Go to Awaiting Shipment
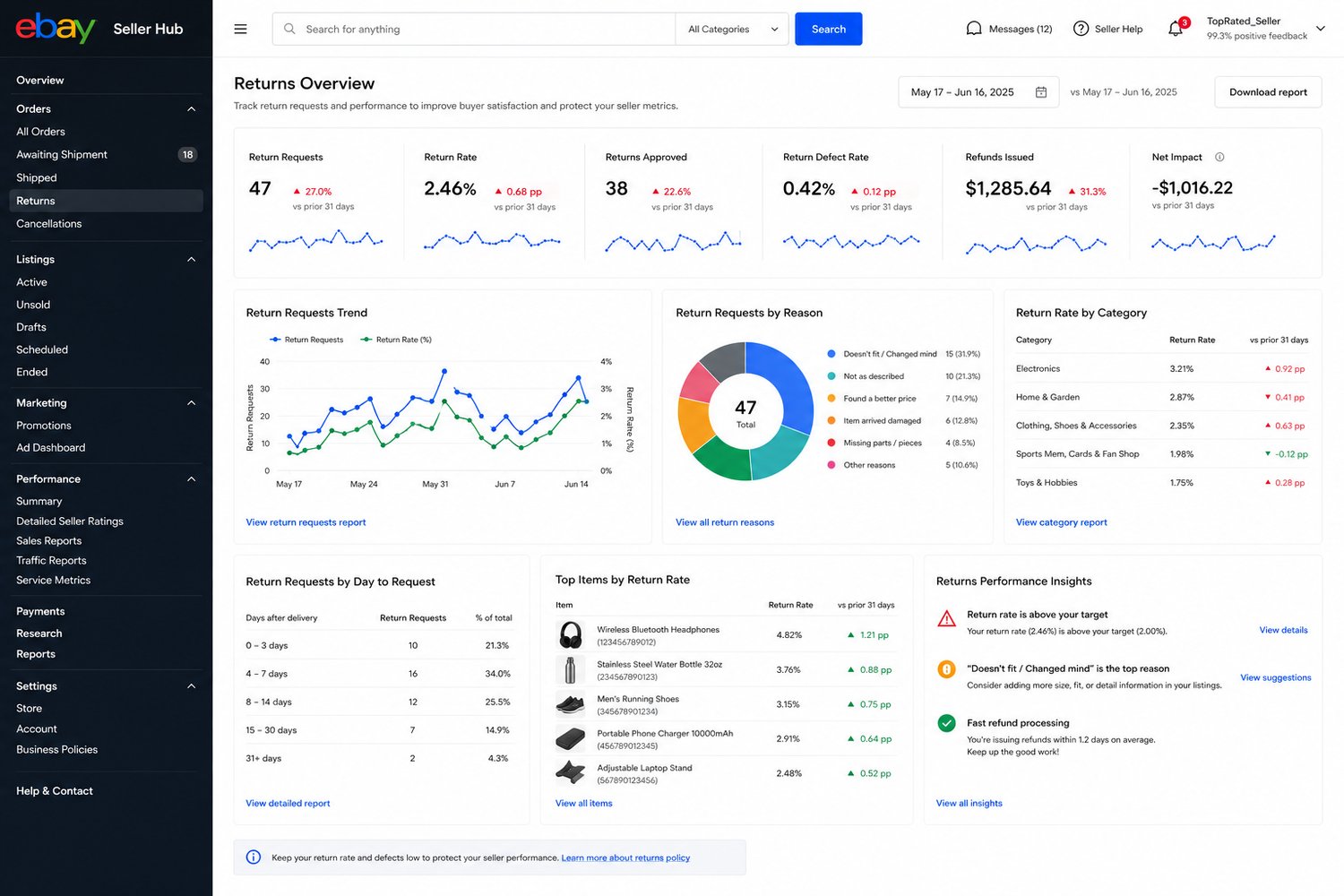The image size is (1344, 896). tap(62, 155)
